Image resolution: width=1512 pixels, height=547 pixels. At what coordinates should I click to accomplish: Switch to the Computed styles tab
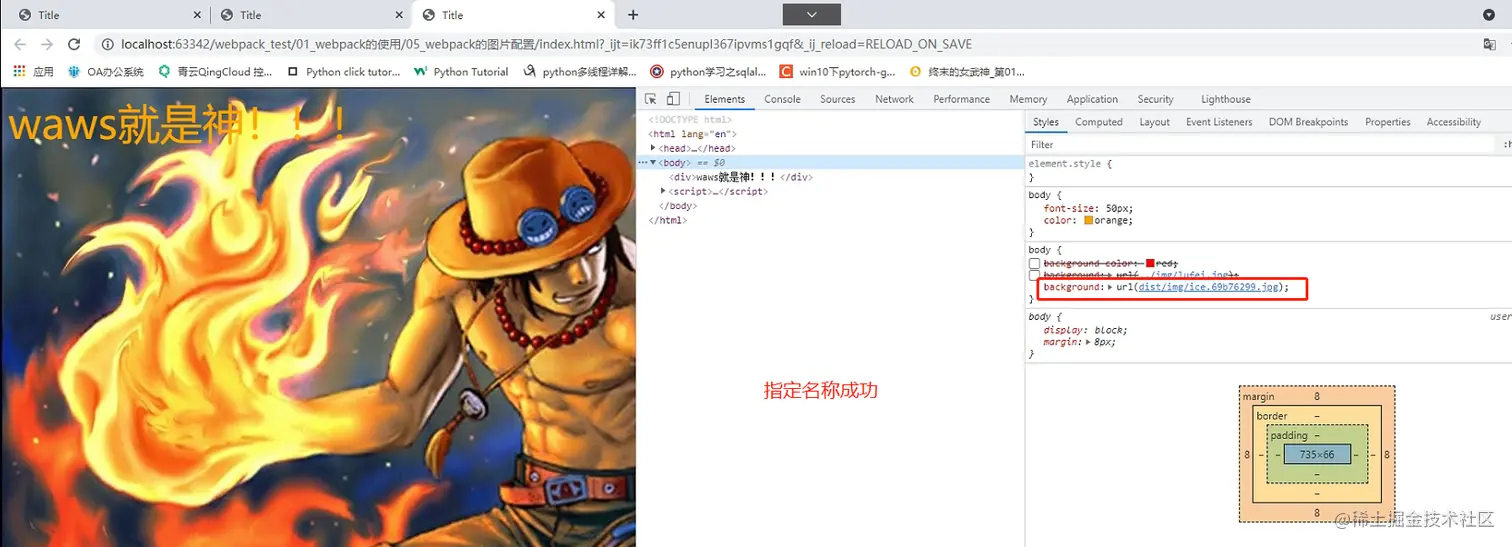pos(1099,122)
